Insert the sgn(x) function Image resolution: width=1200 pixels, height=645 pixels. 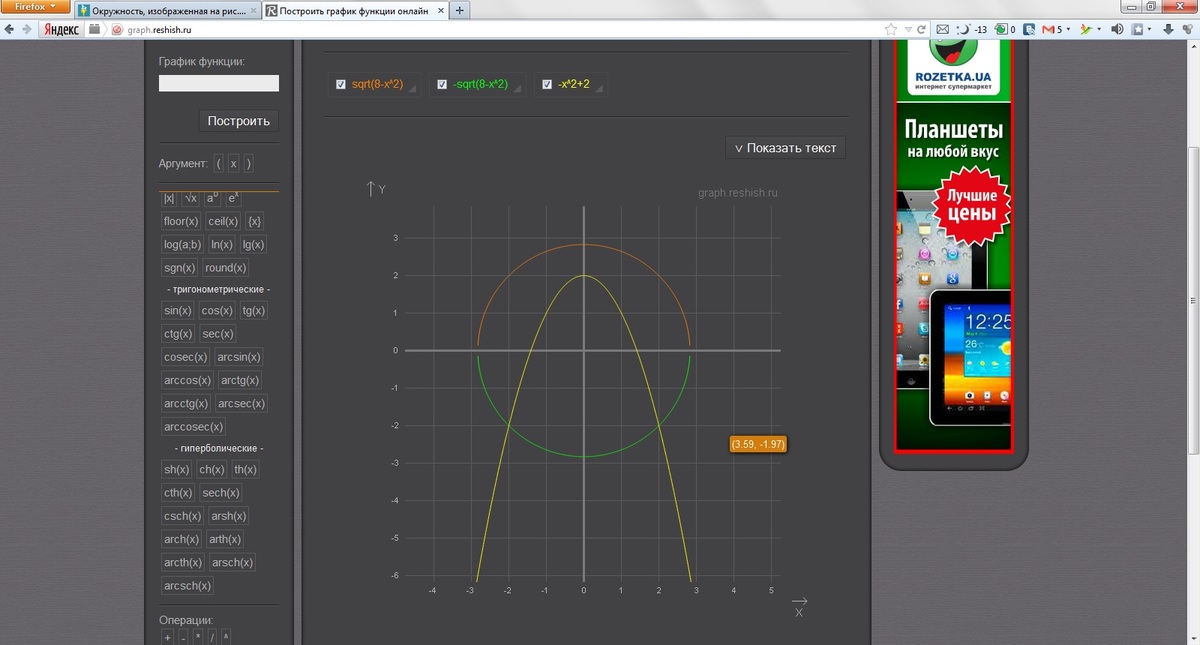coord(180,267)
